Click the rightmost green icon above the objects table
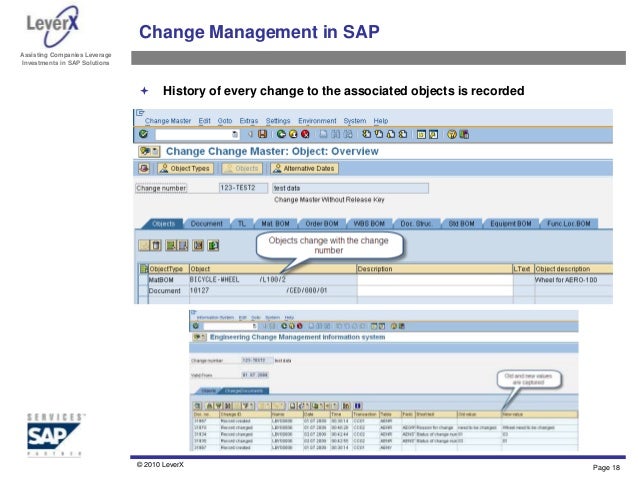 pos(214,245)
